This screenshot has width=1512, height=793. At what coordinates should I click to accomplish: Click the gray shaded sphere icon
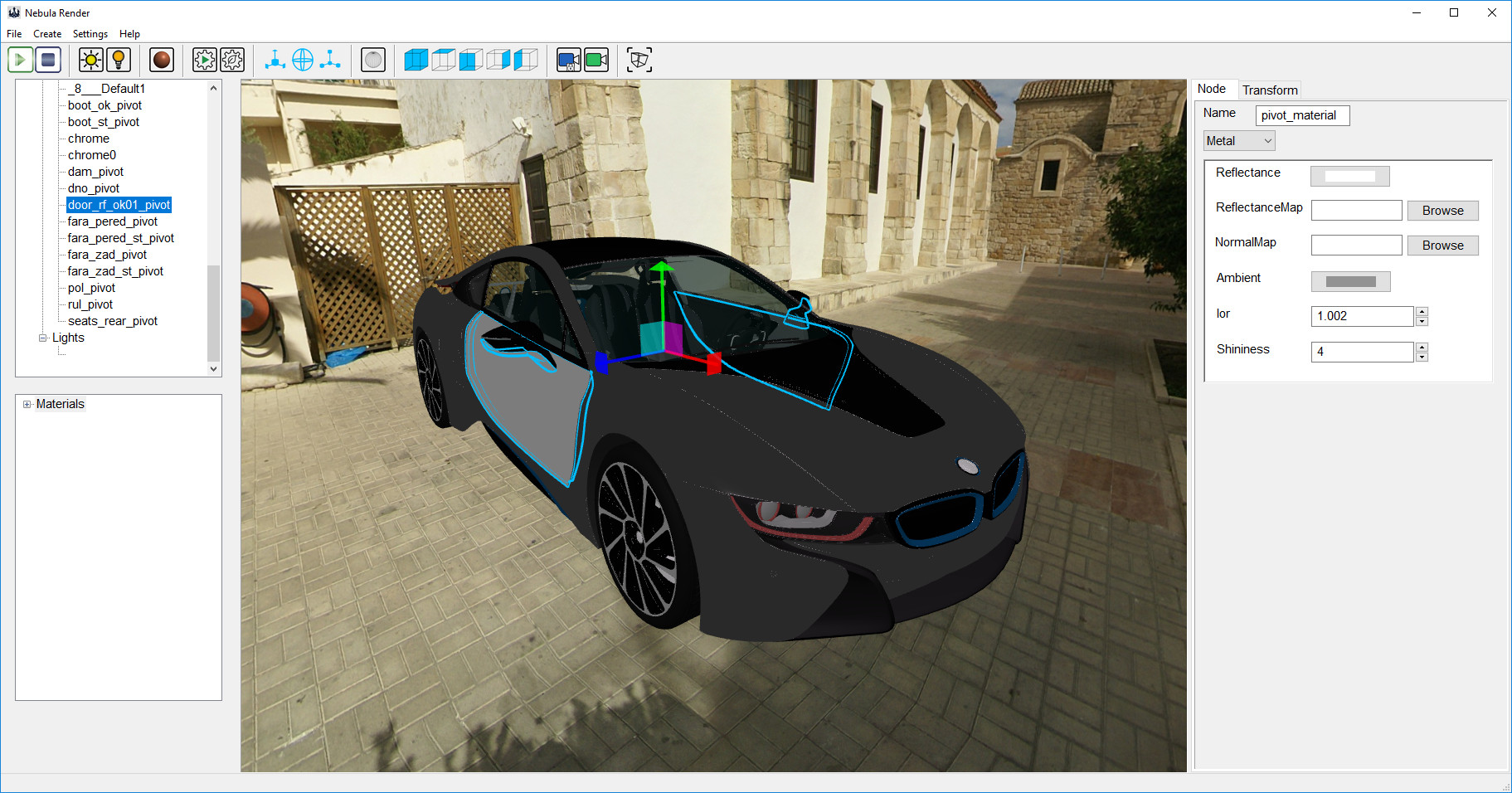click(373, 60)
